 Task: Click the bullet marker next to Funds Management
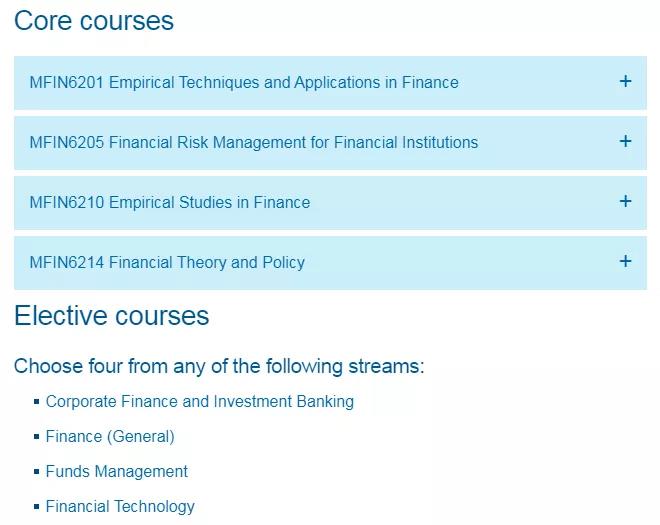37,472
